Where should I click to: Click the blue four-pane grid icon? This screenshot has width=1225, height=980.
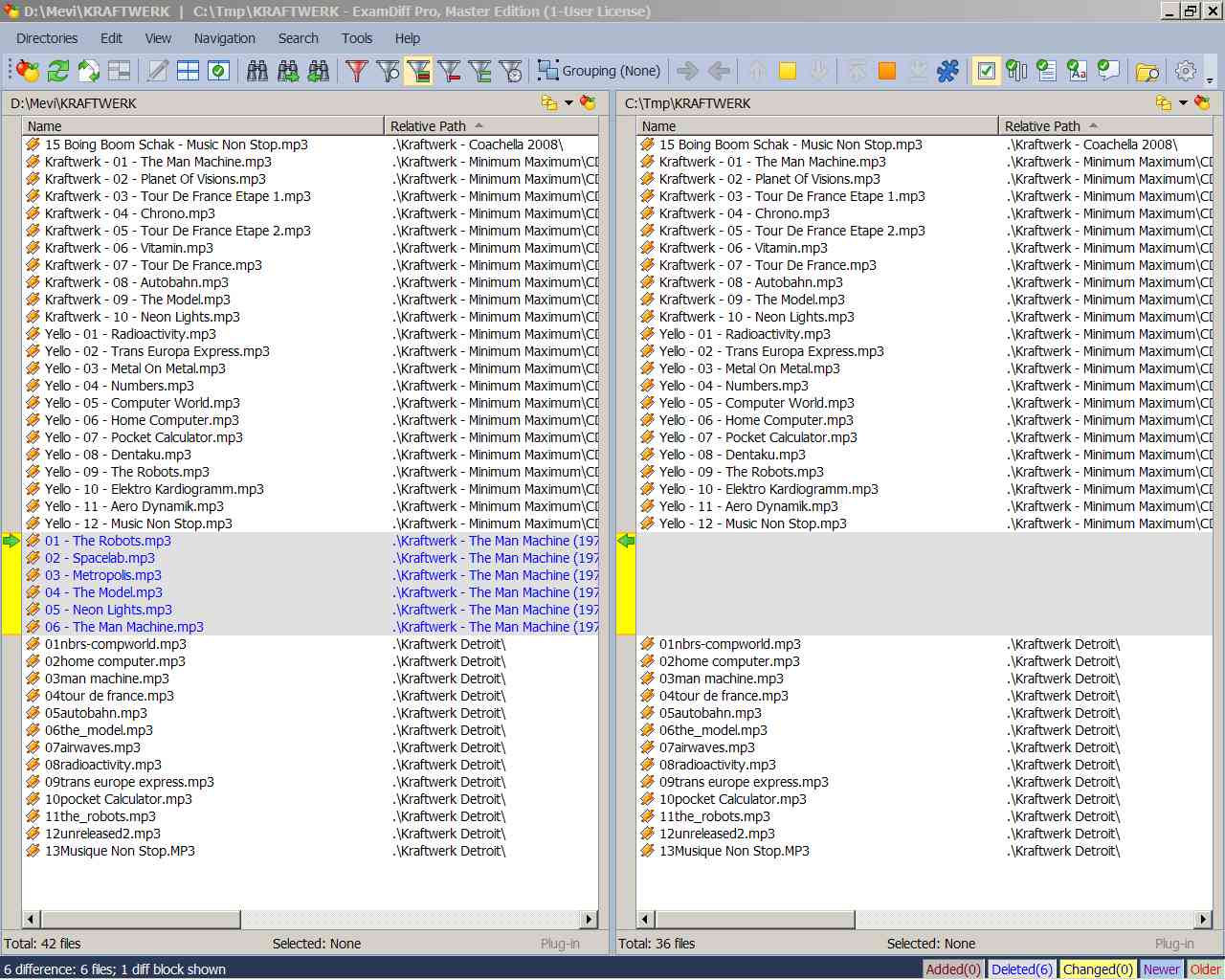click(189, 71)
